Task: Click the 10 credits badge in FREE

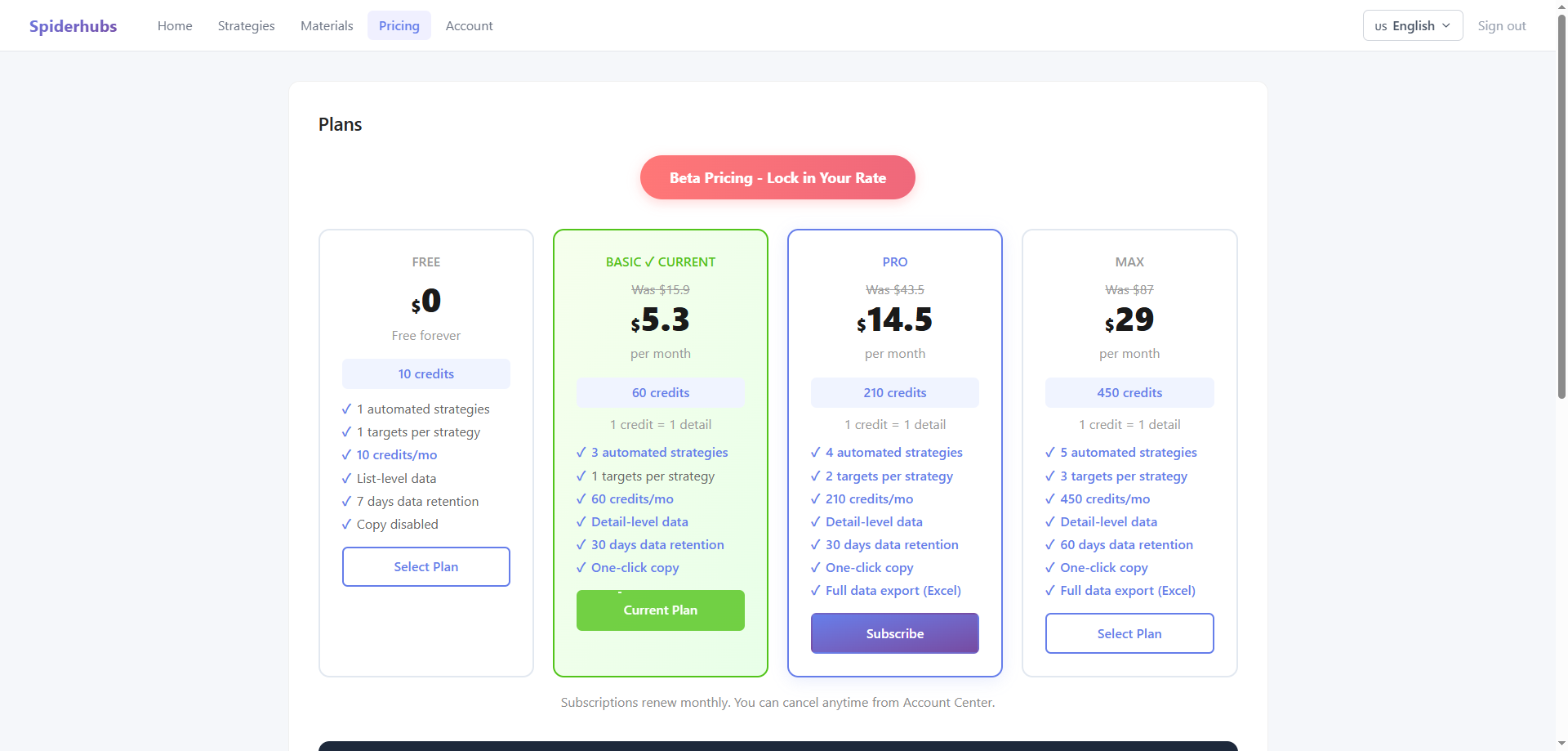Action: (x=425, y=373)
